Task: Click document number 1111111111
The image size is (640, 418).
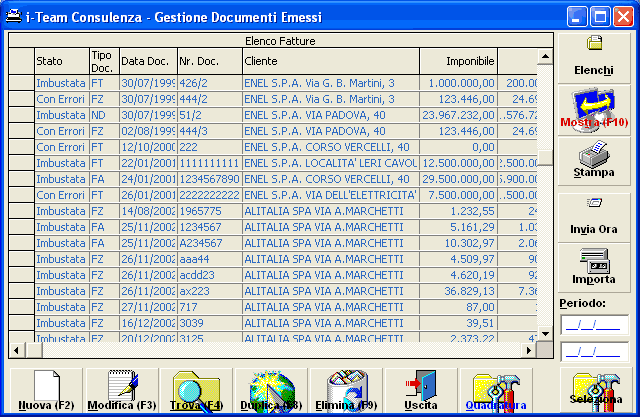Action: pos(210,163)
